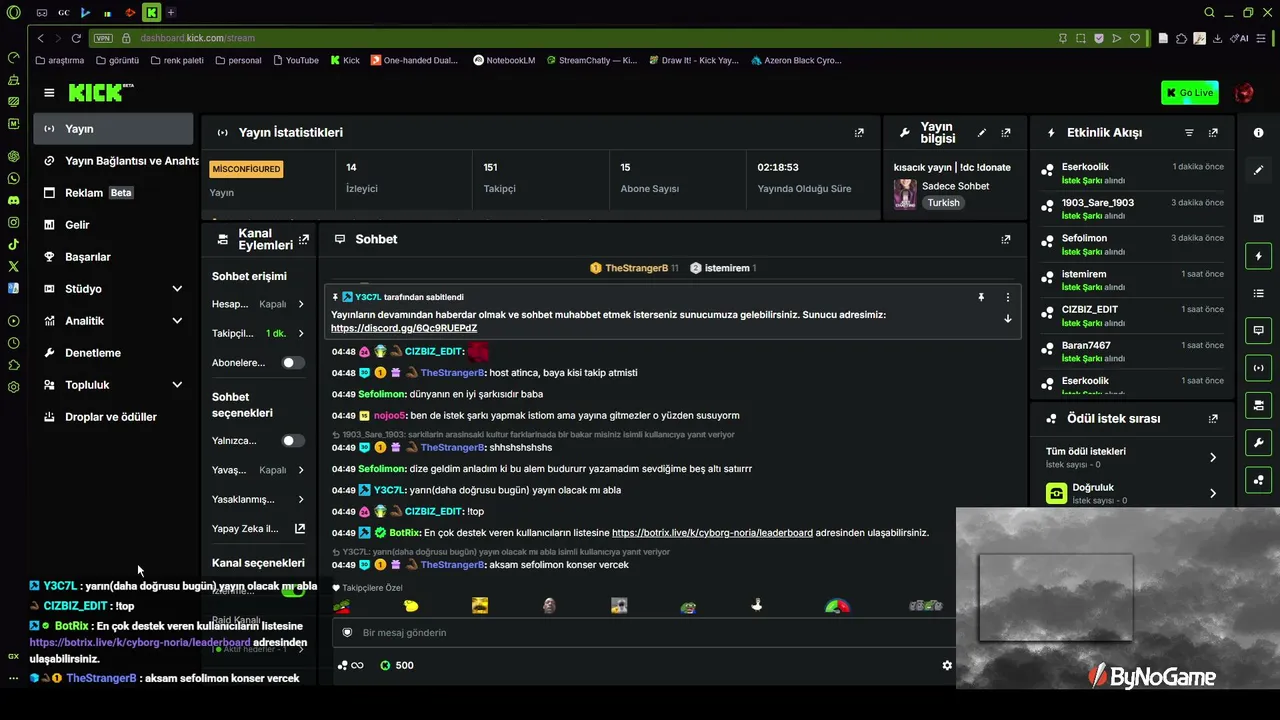This screenshot has height=720, width=1280.
Task: Expand the Doğruluk reward row
Action: [x=1131, y=493]
